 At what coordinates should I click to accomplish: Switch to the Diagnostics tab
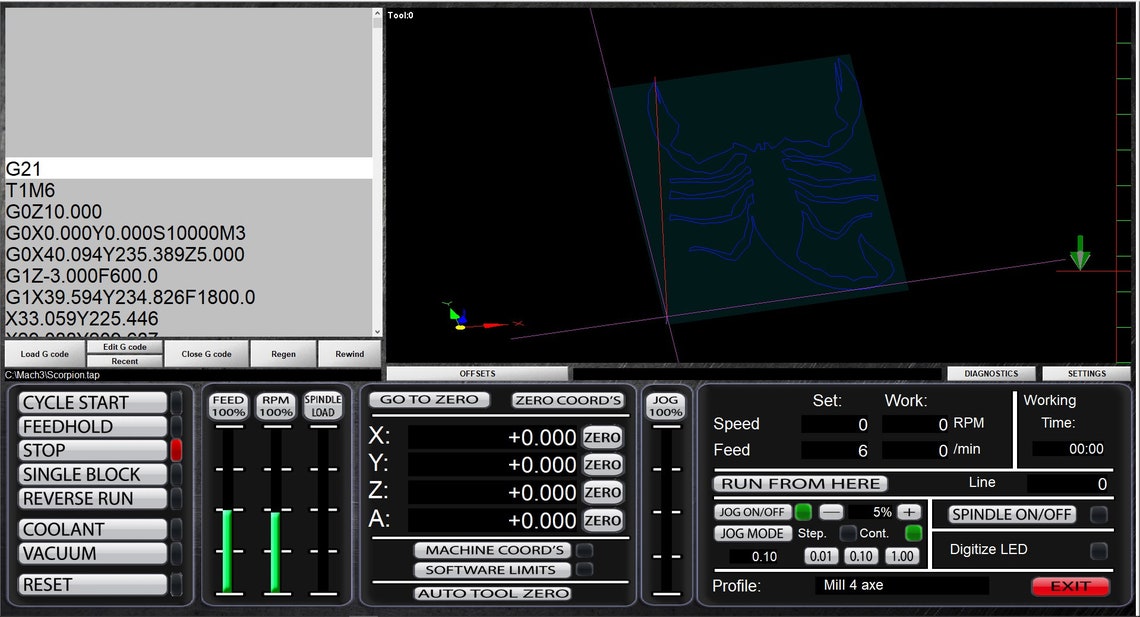990,372
